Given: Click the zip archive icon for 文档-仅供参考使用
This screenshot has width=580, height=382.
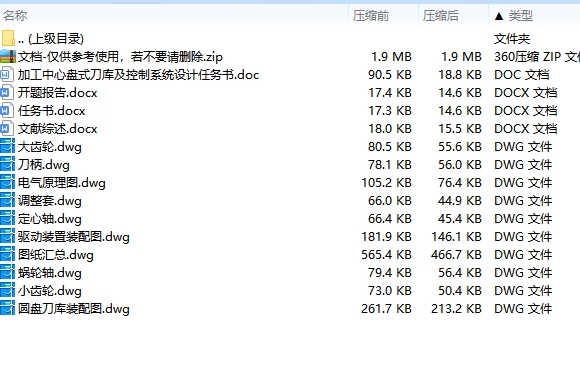Looking at the screenshot, I should [8, 57].
